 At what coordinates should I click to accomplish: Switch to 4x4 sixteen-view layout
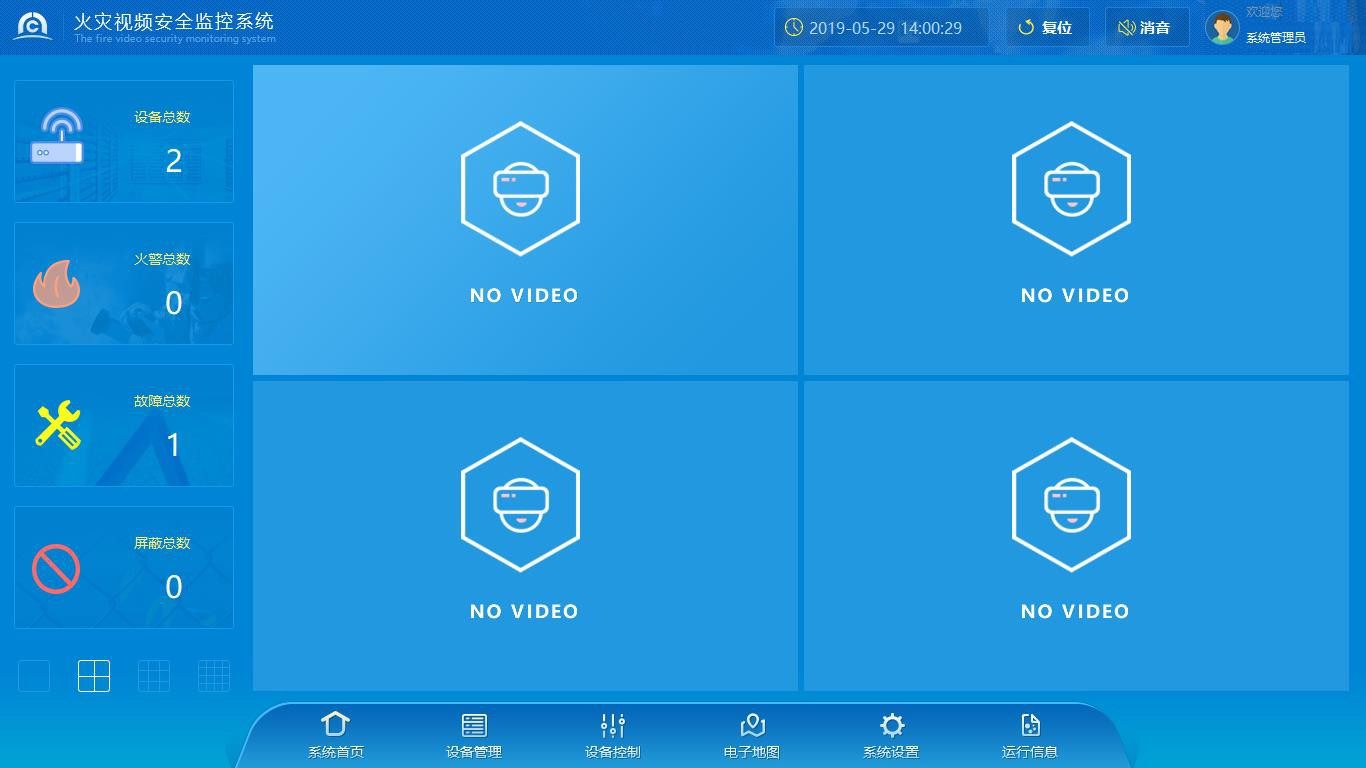[214, 676]
